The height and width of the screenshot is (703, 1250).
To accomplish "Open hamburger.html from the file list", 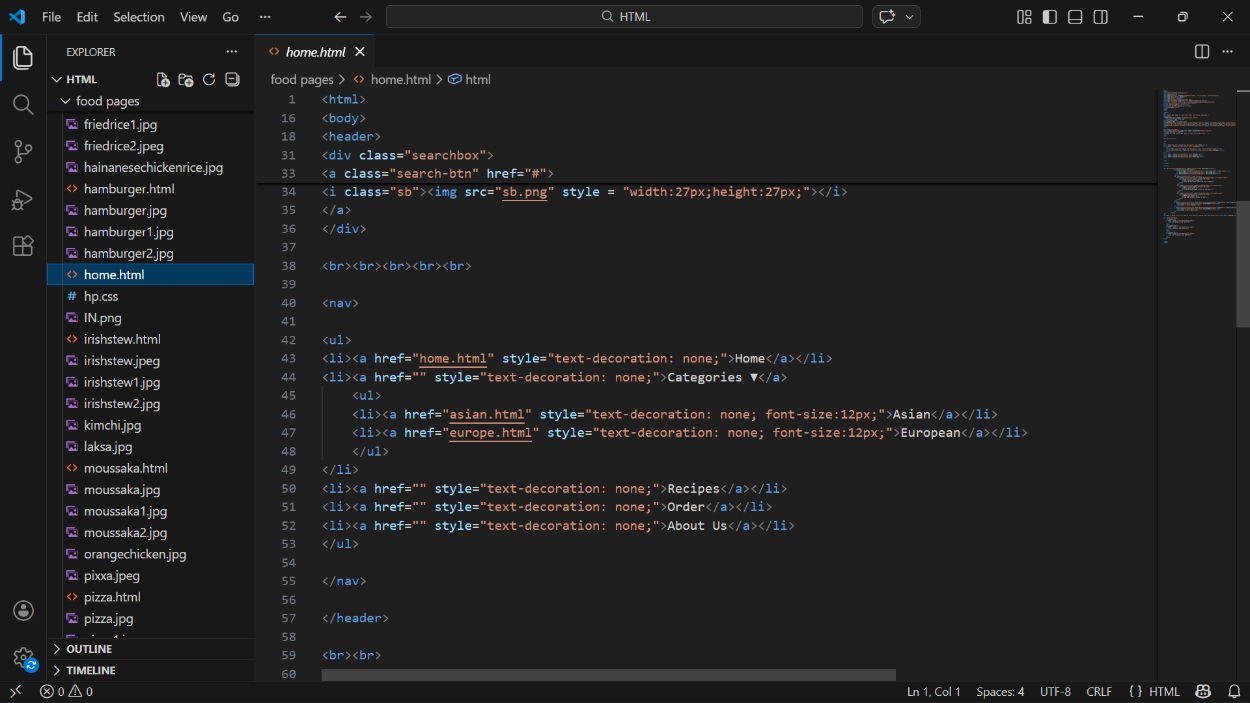I will 129,189.
